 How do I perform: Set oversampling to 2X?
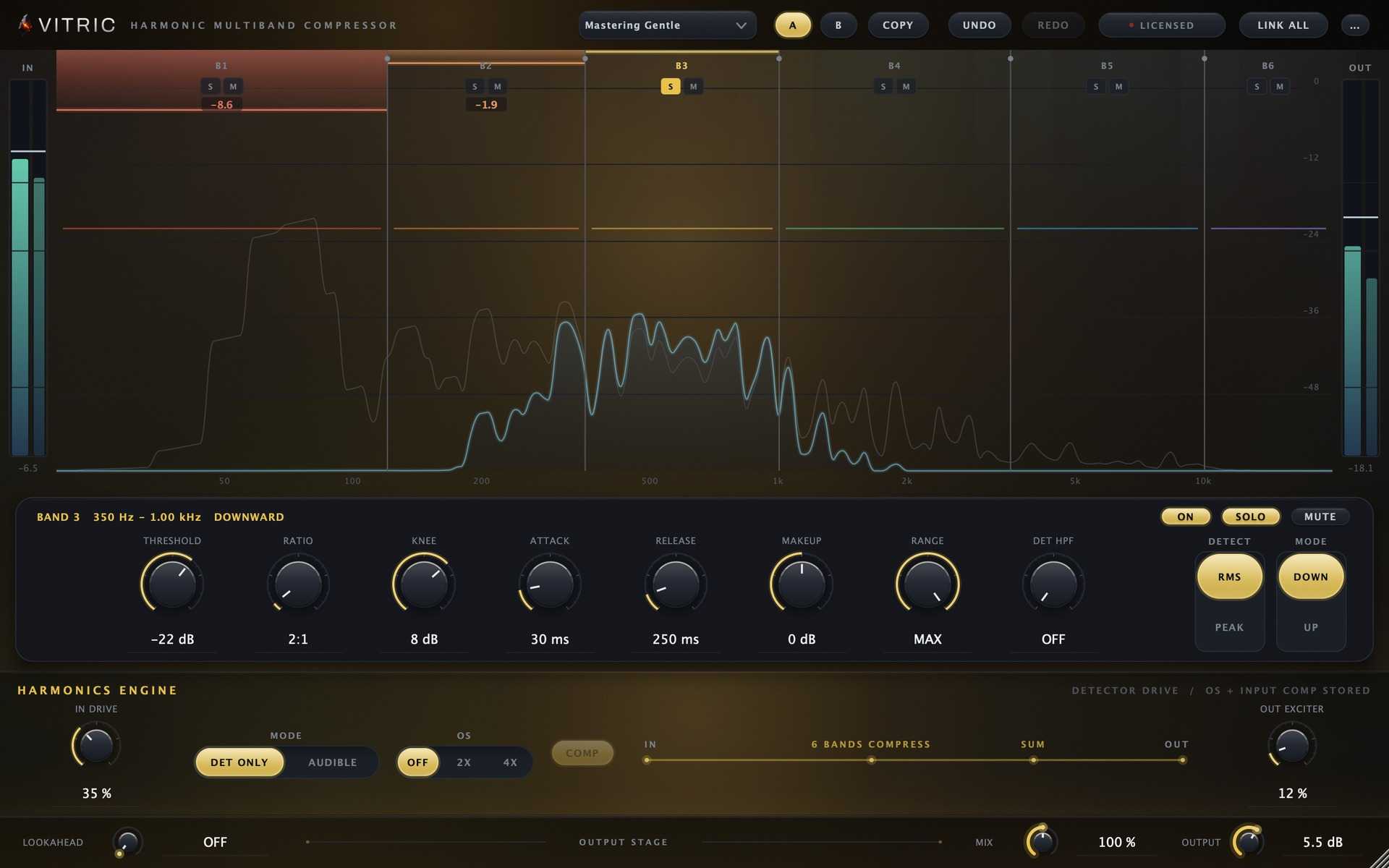pyautogui.click(x=464, y=762)
